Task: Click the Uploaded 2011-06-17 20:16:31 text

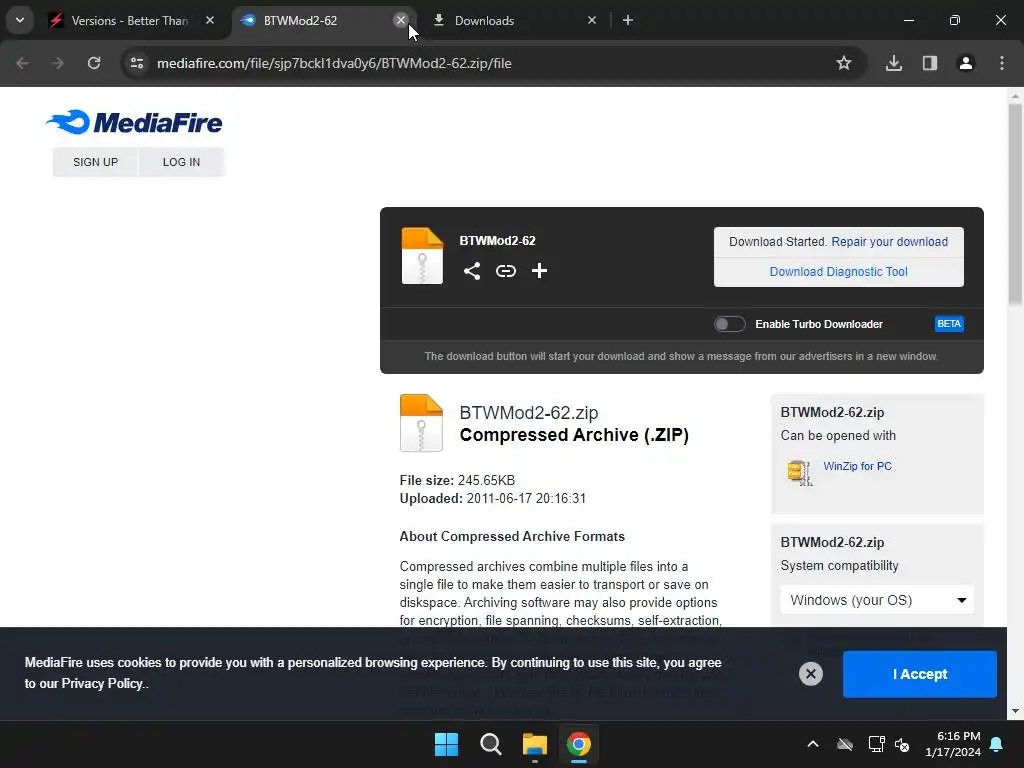Action: click(492, 498)
